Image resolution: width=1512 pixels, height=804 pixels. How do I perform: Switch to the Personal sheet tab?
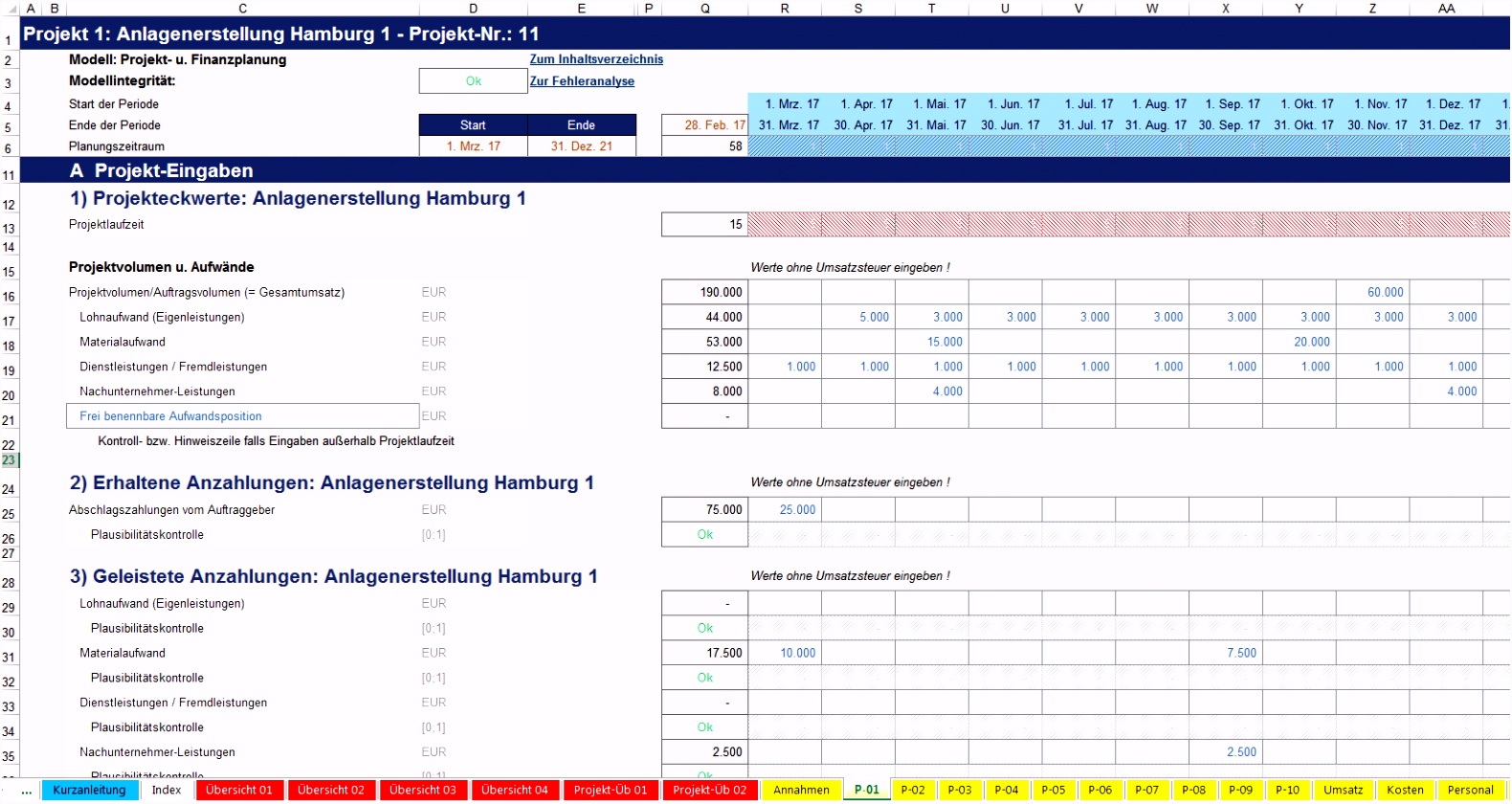click(1470, 790)
